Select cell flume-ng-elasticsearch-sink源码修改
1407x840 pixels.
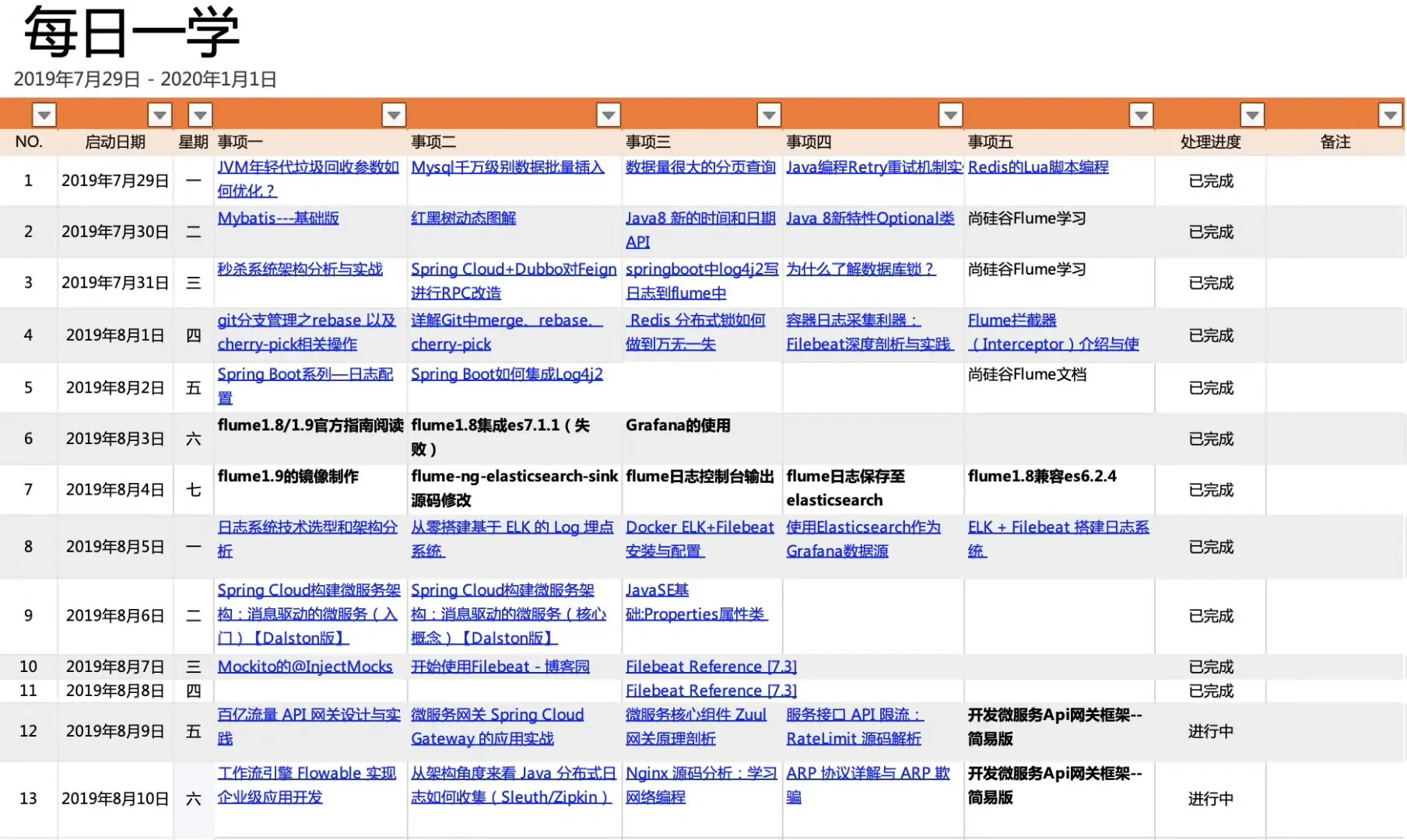[x=514, y=488]
